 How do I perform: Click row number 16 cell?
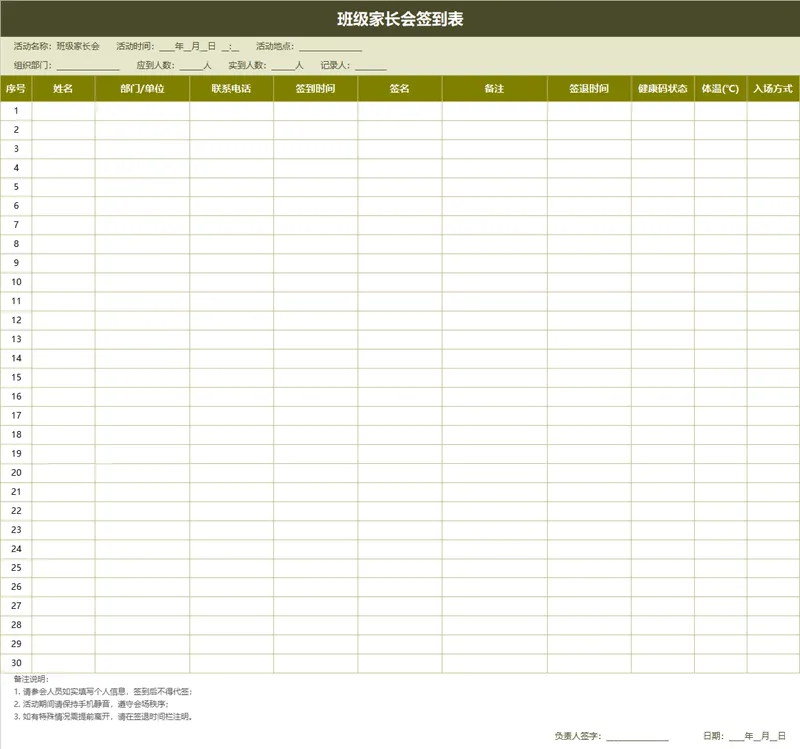tap(16, 396)
